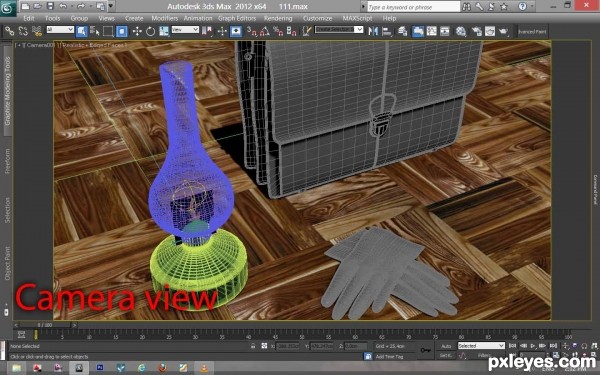
Task: Toggle the selection lock icon
Action: click(x=253, y=346)
